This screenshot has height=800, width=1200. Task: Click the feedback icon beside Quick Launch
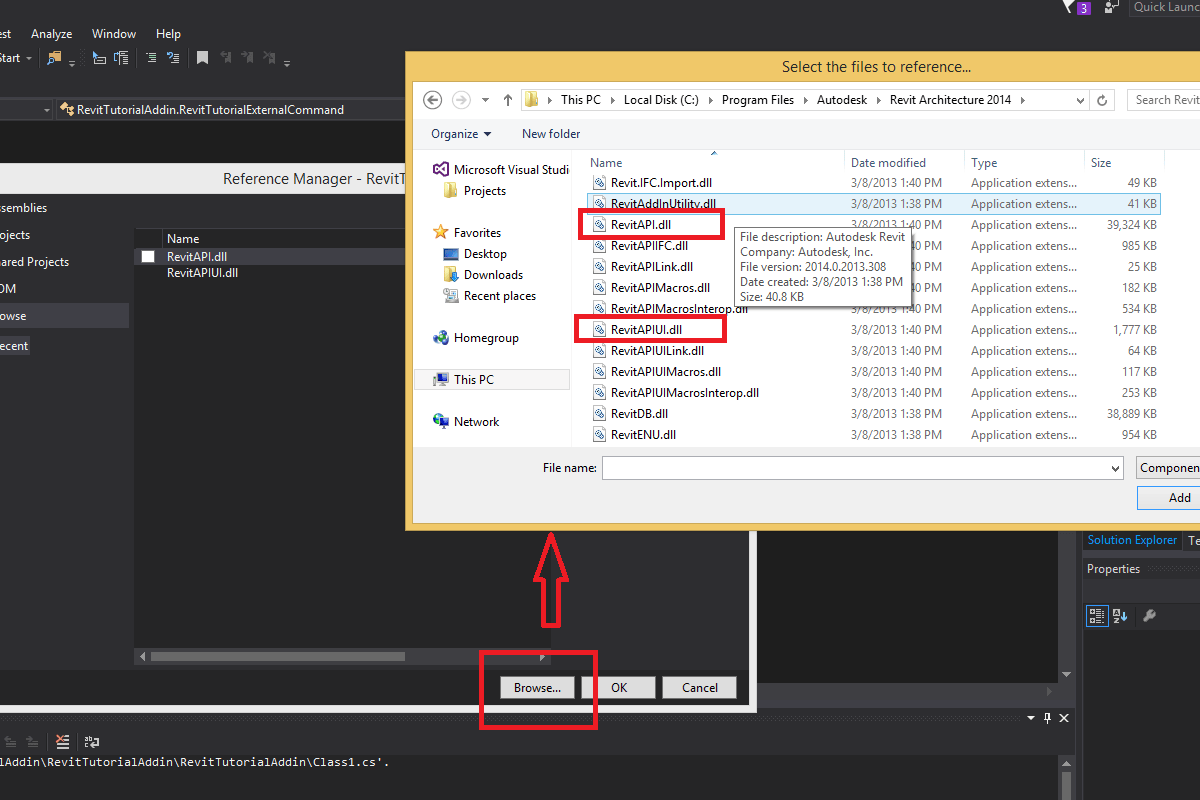coord(1112,7)
